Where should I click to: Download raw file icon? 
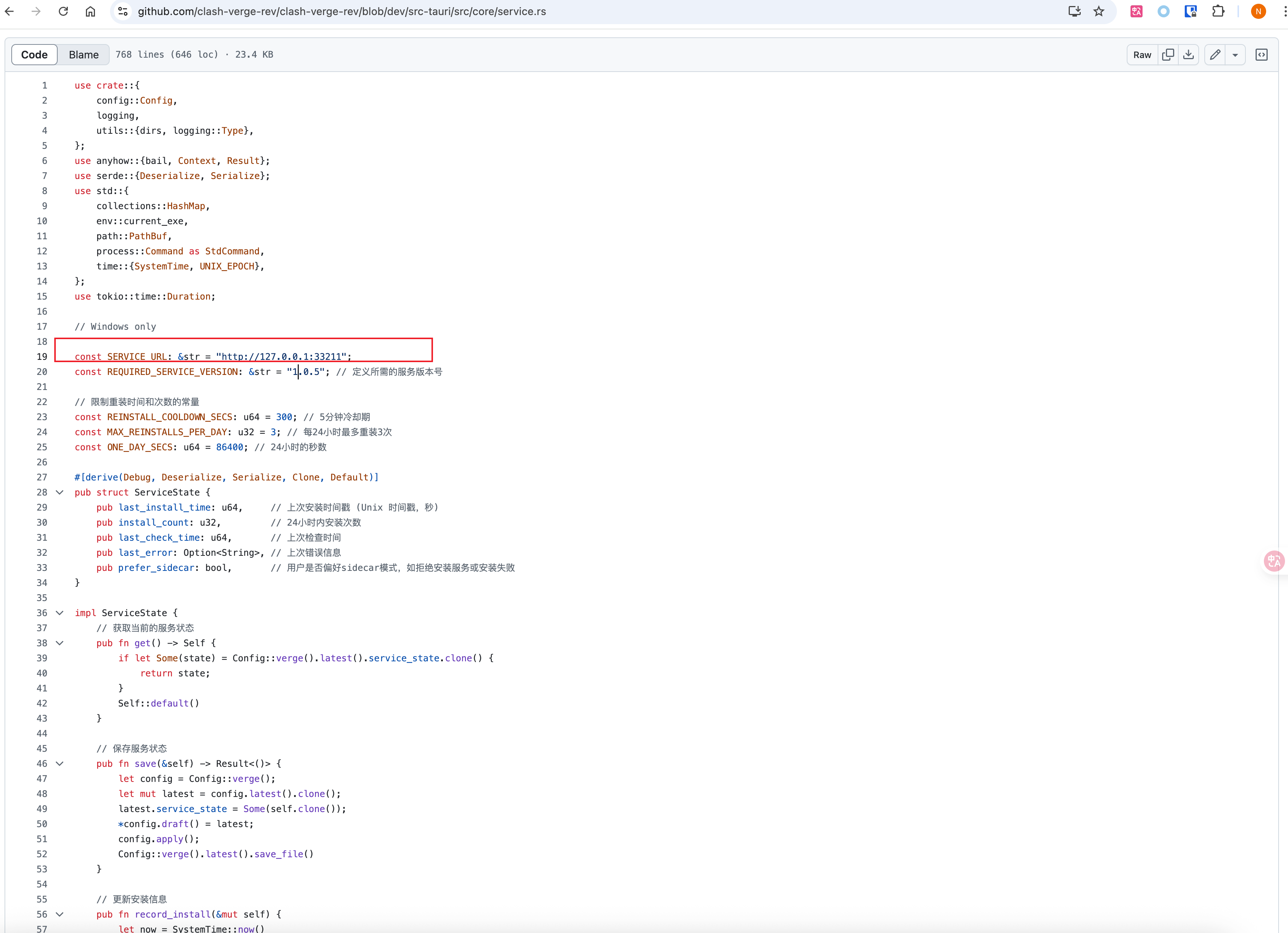point(1188,55)
